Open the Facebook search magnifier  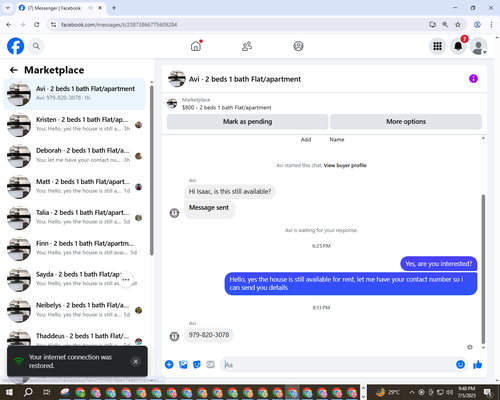[36, 46]
